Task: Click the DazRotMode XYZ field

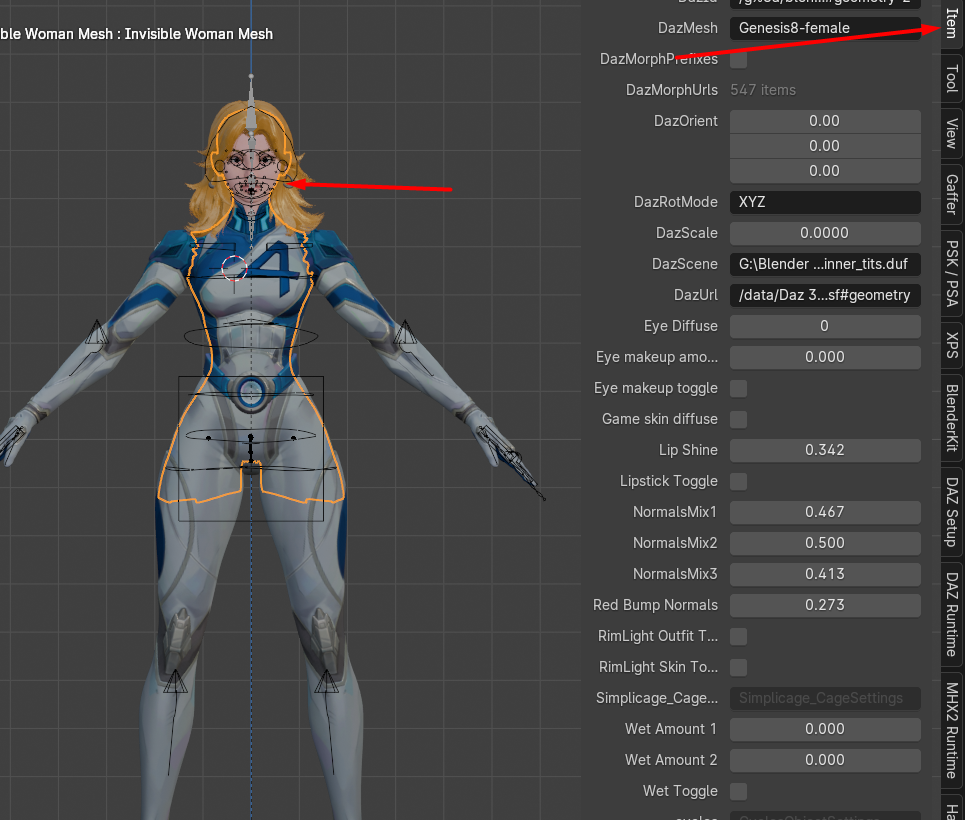Action: pos(825,202)
